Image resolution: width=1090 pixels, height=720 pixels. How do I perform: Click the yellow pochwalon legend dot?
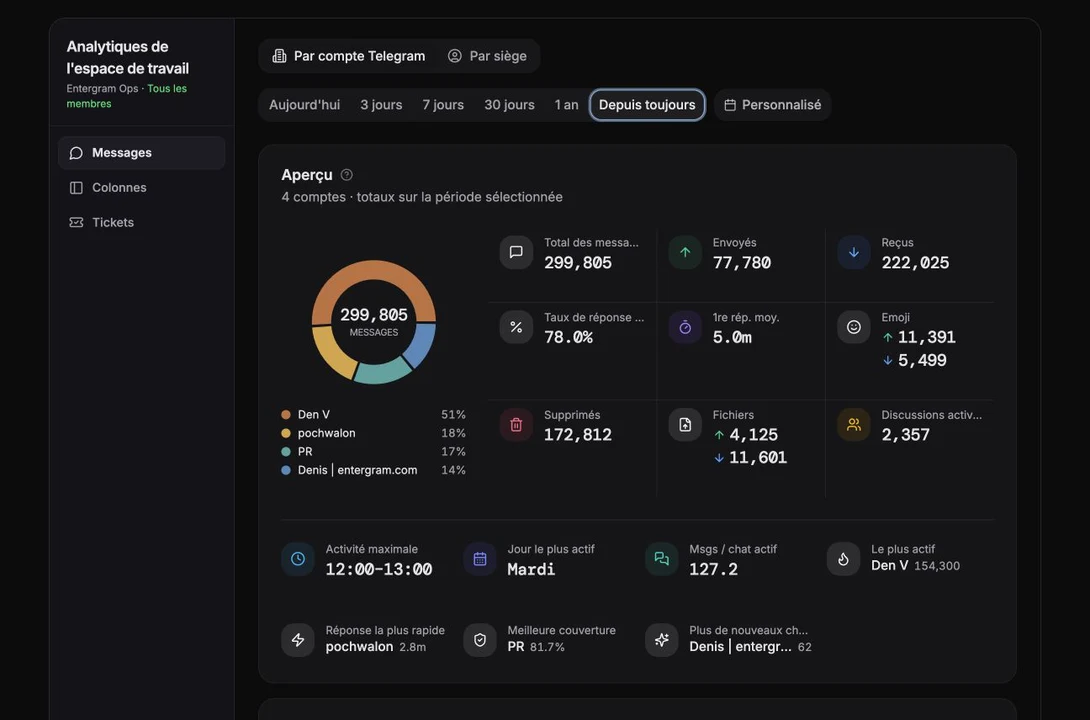tap(286, 433)
